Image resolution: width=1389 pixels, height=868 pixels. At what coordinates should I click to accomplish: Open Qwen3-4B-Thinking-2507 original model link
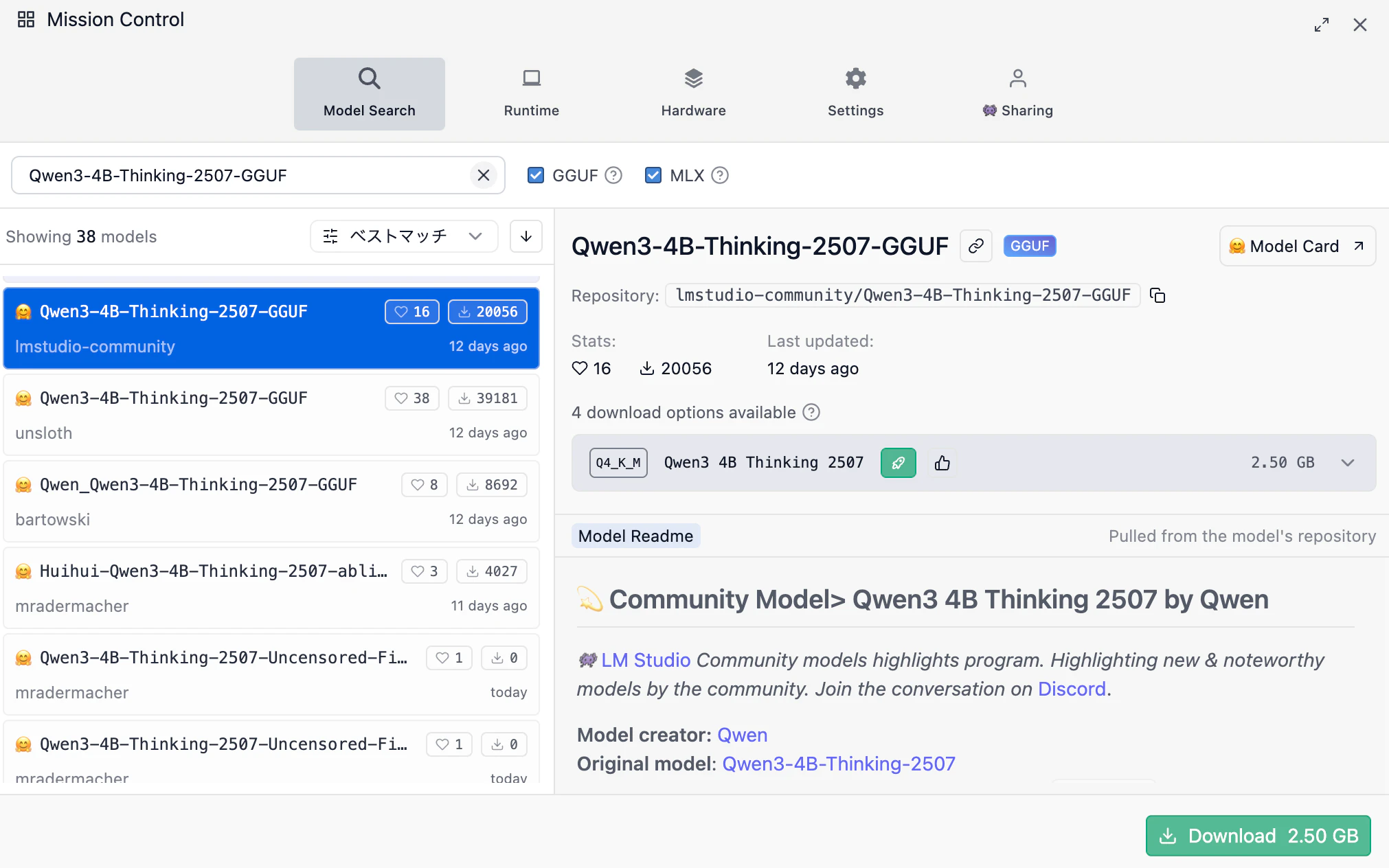pos(839,764)
